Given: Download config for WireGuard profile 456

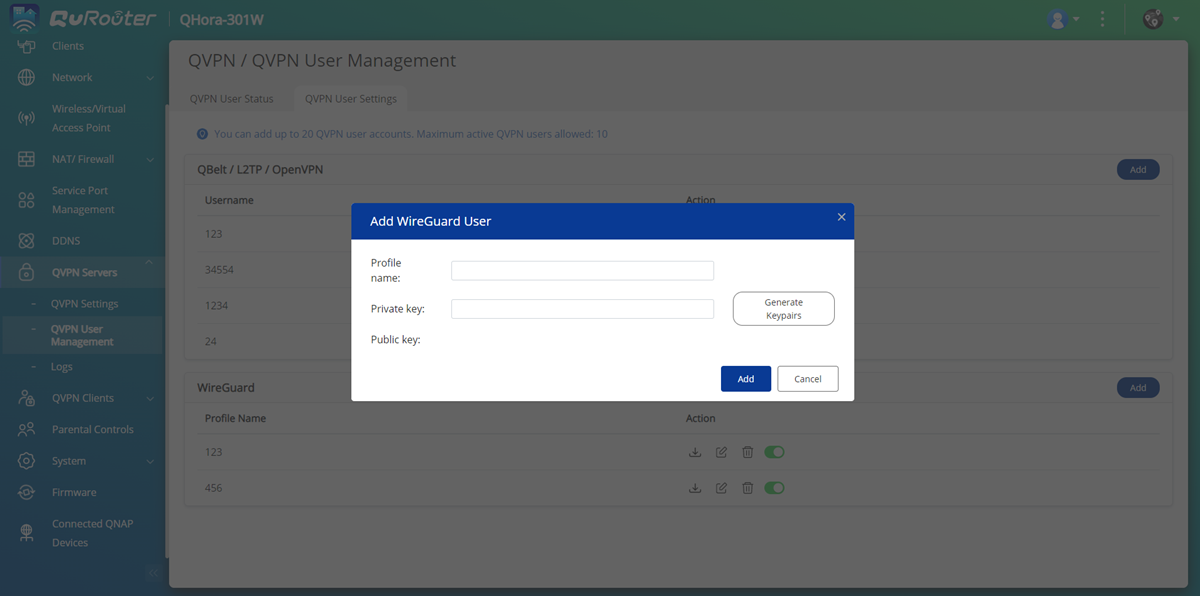Looking at the screenshot, I should (x=695, y=489).
